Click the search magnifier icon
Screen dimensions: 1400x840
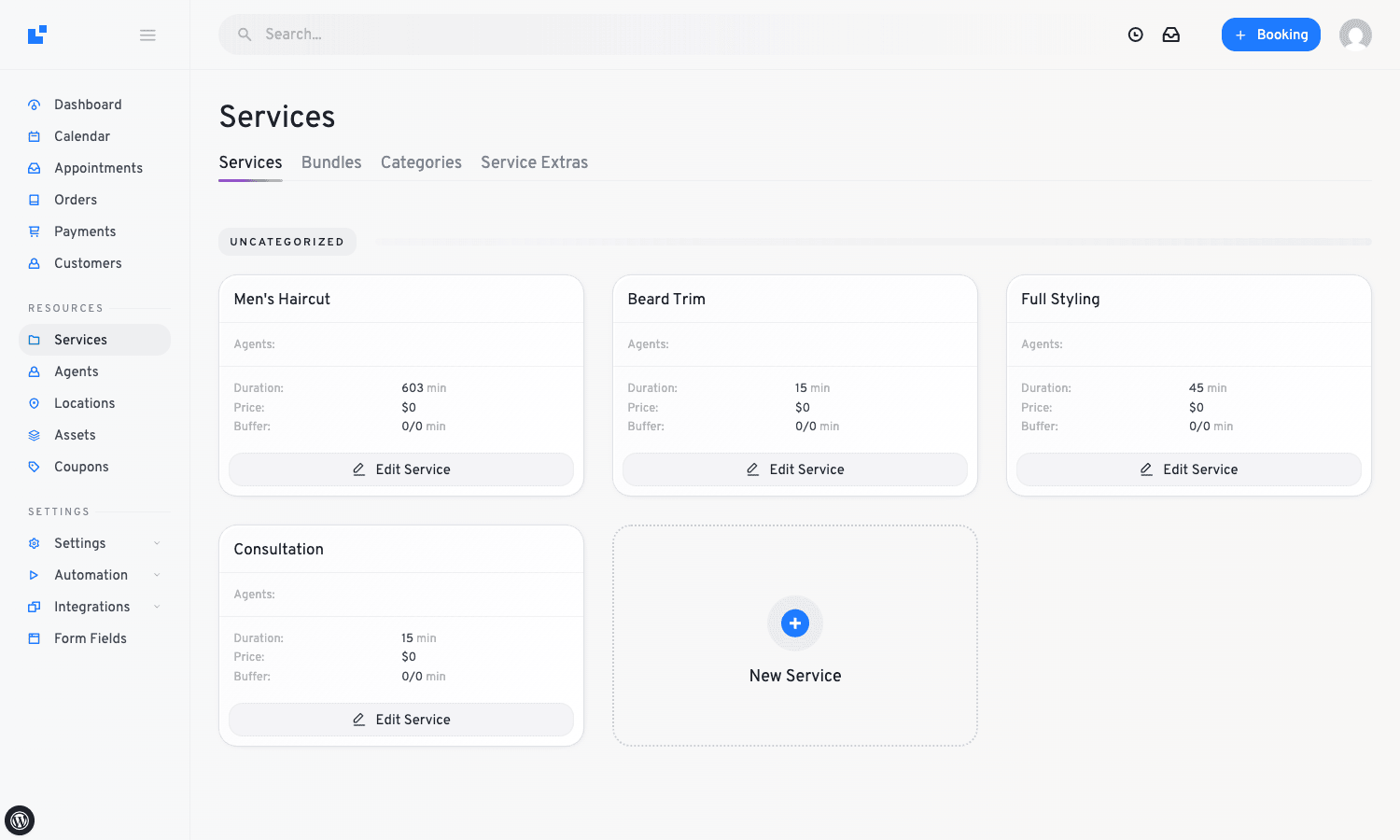[245, 35]
